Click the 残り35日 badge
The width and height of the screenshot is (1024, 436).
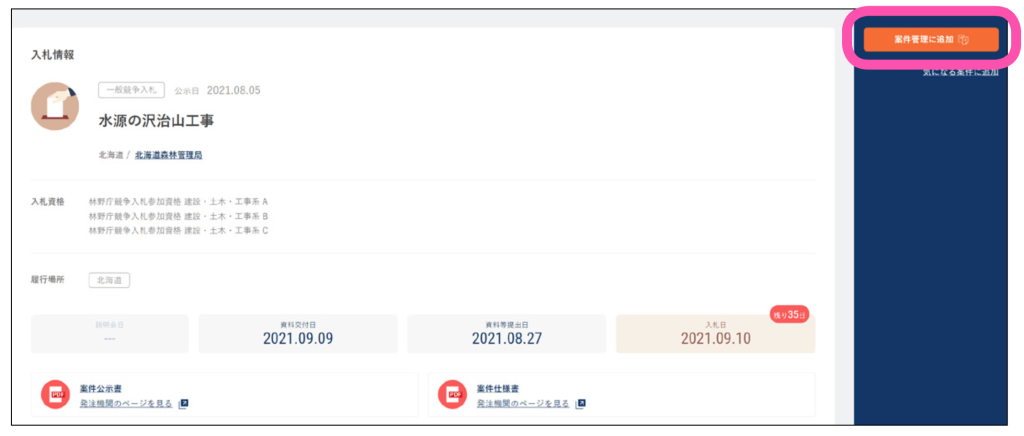[x=789, y=315]
